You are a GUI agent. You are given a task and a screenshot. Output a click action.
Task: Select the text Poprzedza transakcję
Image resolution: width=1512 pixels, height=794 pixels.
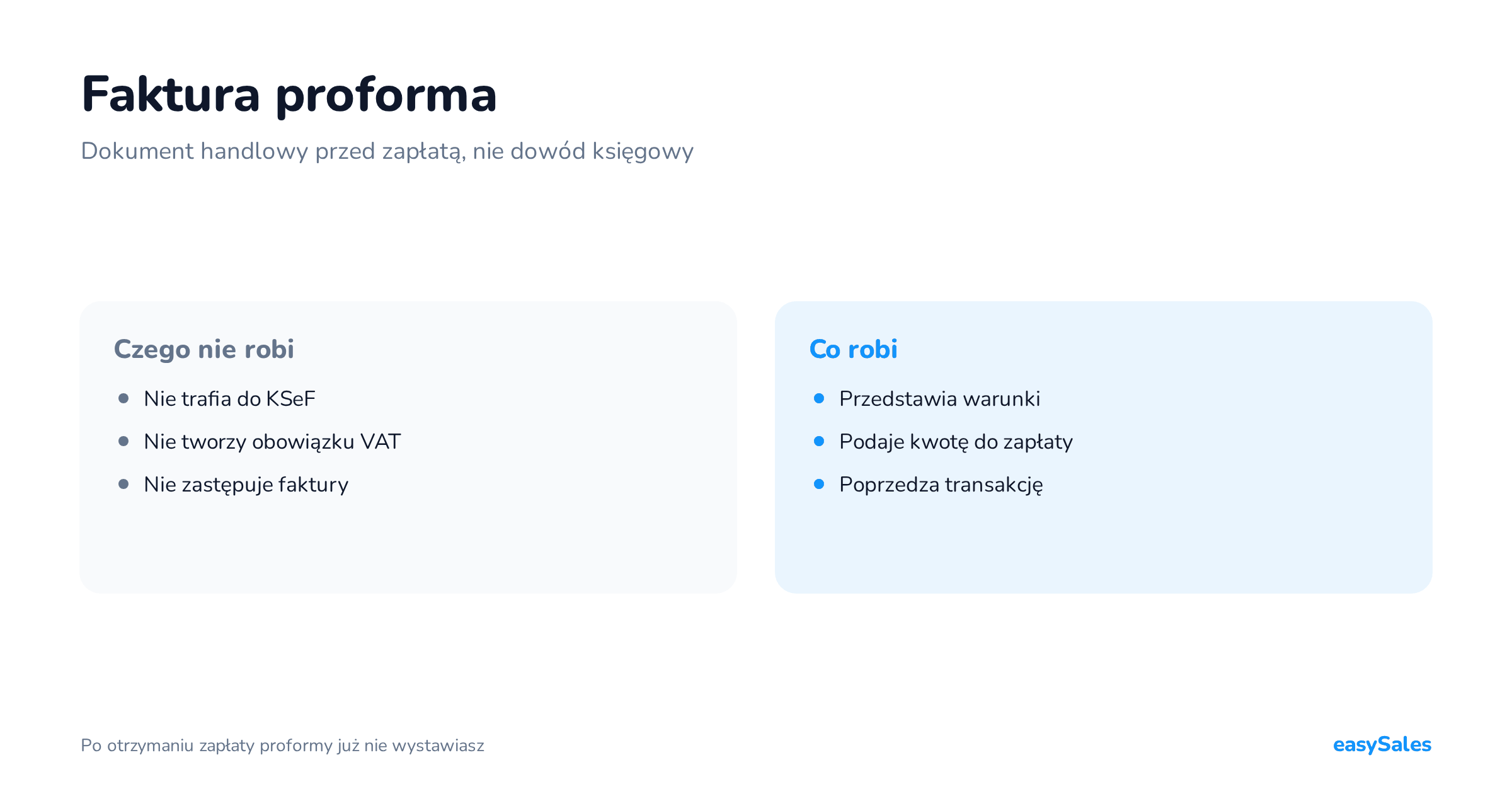[x=941, y=485]
